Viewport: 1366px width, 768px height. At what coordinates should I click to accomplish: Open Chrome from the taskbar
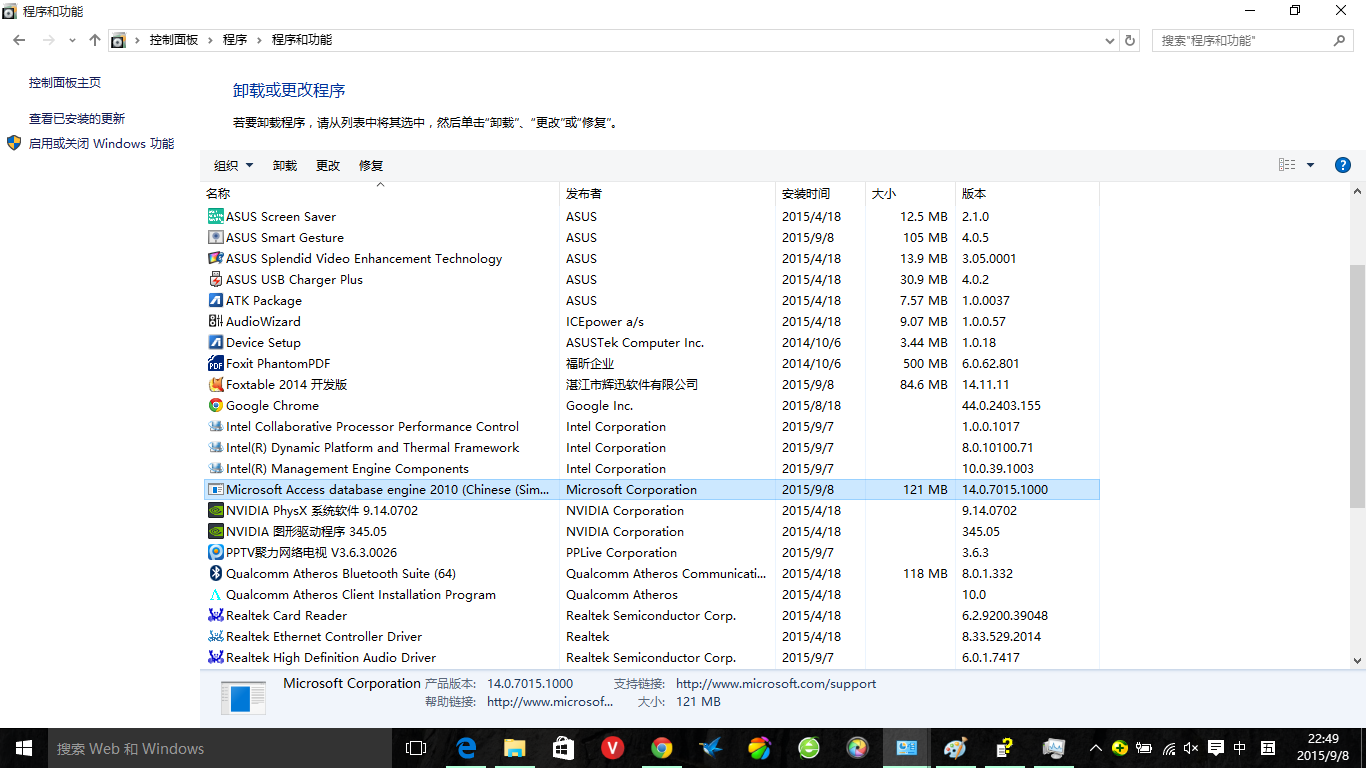pyautogui.click(x=662, y=748)
